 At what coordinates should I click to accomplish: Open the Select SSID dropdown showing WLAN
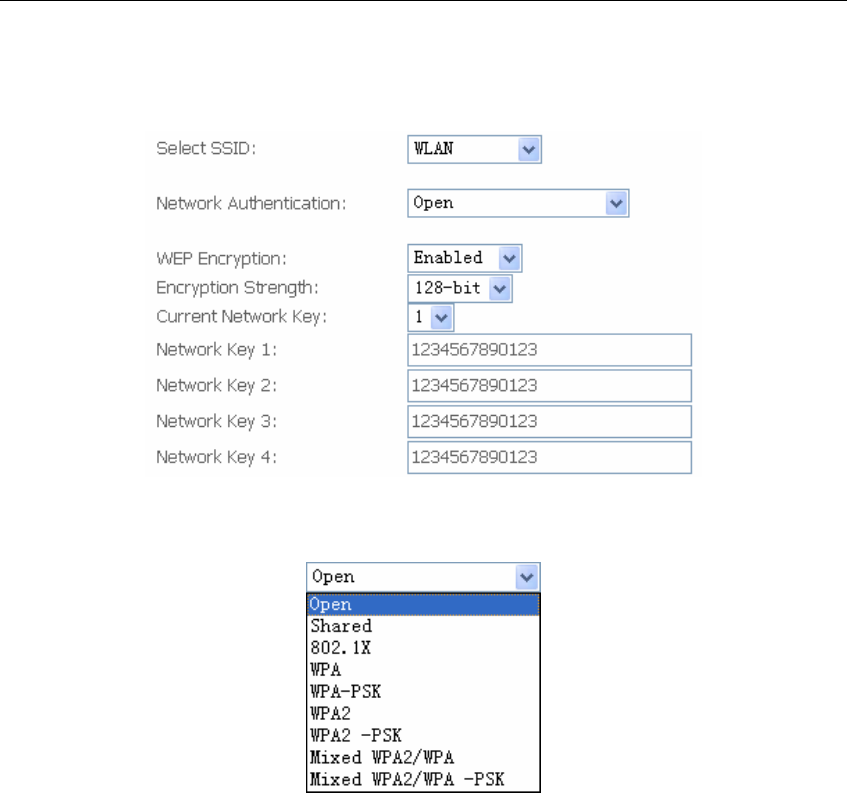click(x=474, y=149)
